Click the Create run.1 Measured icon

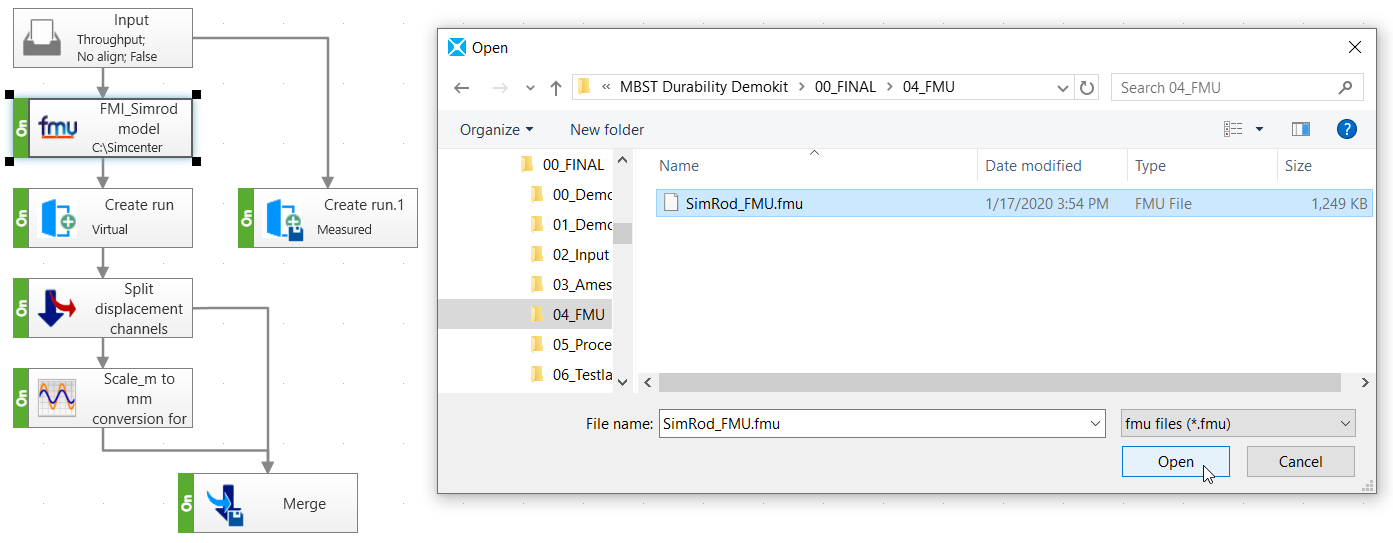(x=284, y=219)
